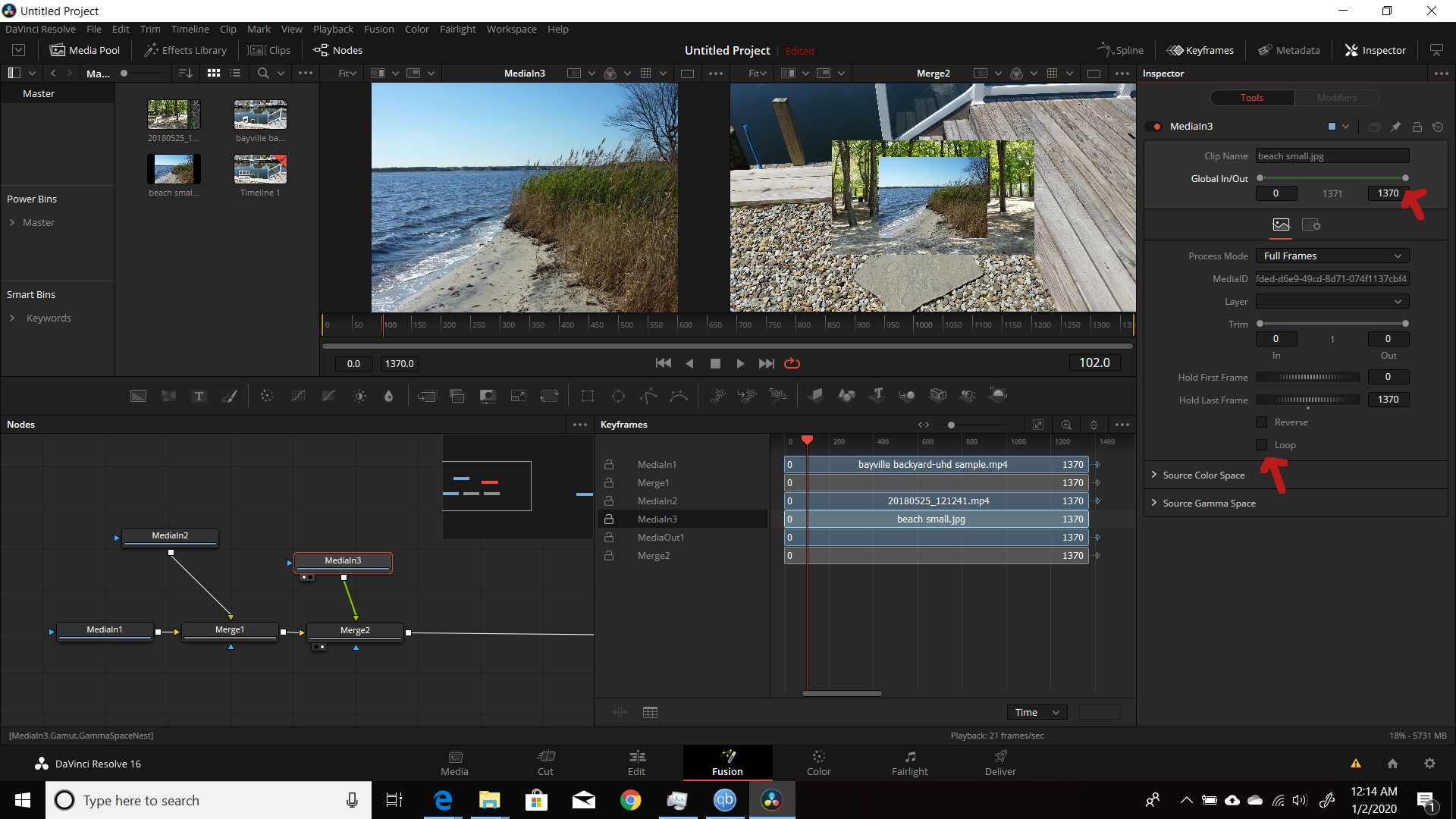1456x819 pixels.
Task: Switch to Modifiers tab in Inspector
Action: click(x=1337, y=97)
